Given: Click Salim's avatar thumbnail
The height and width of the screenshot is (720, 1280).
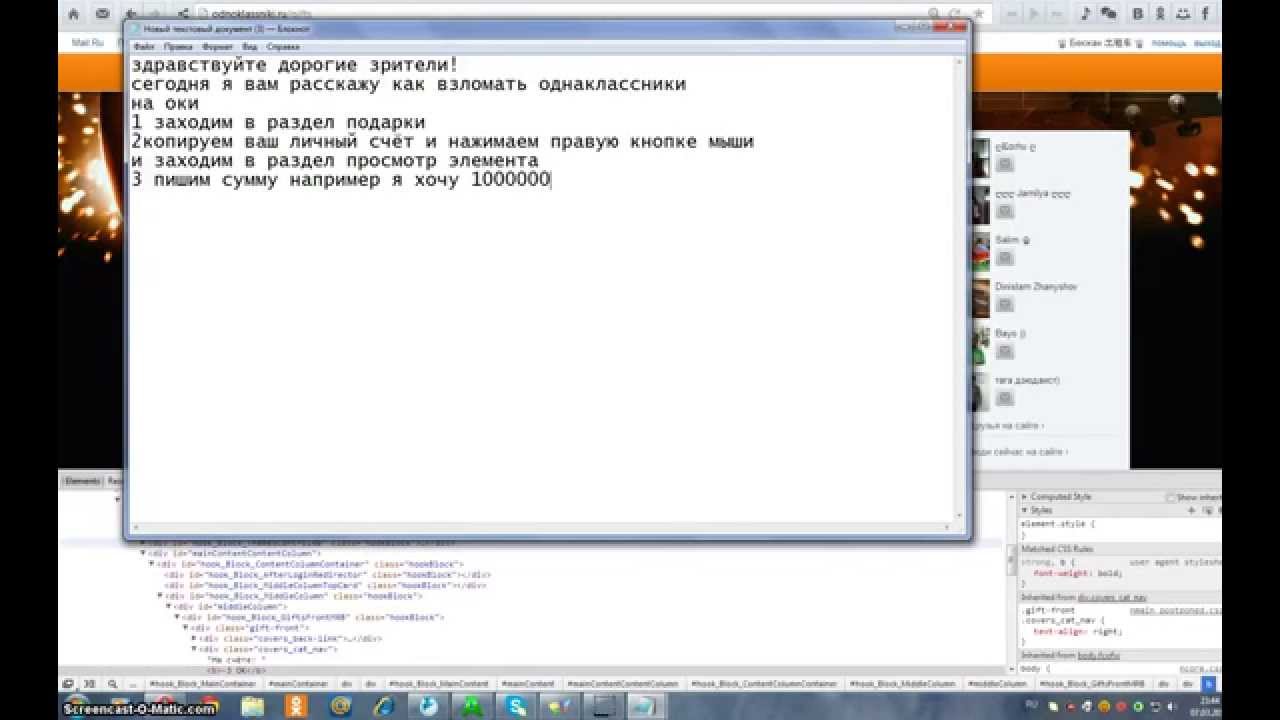Looking at the screenshot, I should [x=980, y=252].
